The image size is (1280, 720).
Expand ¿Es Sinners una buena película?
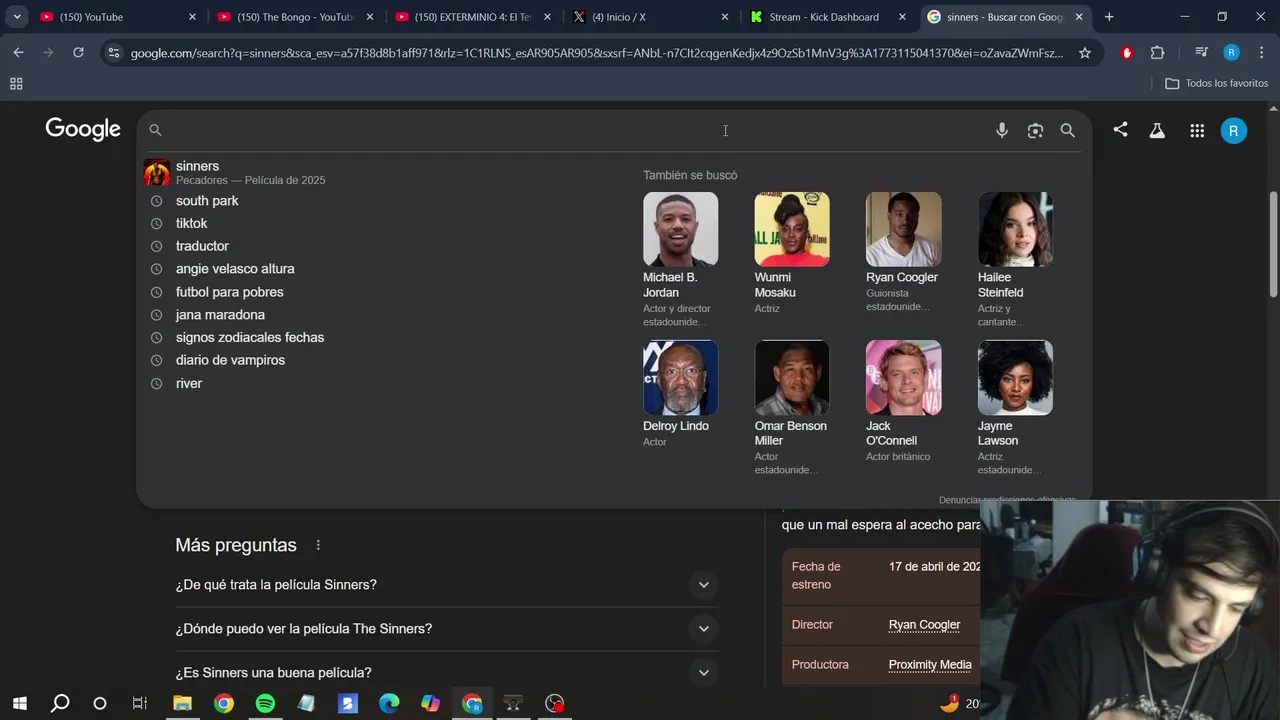447,673
